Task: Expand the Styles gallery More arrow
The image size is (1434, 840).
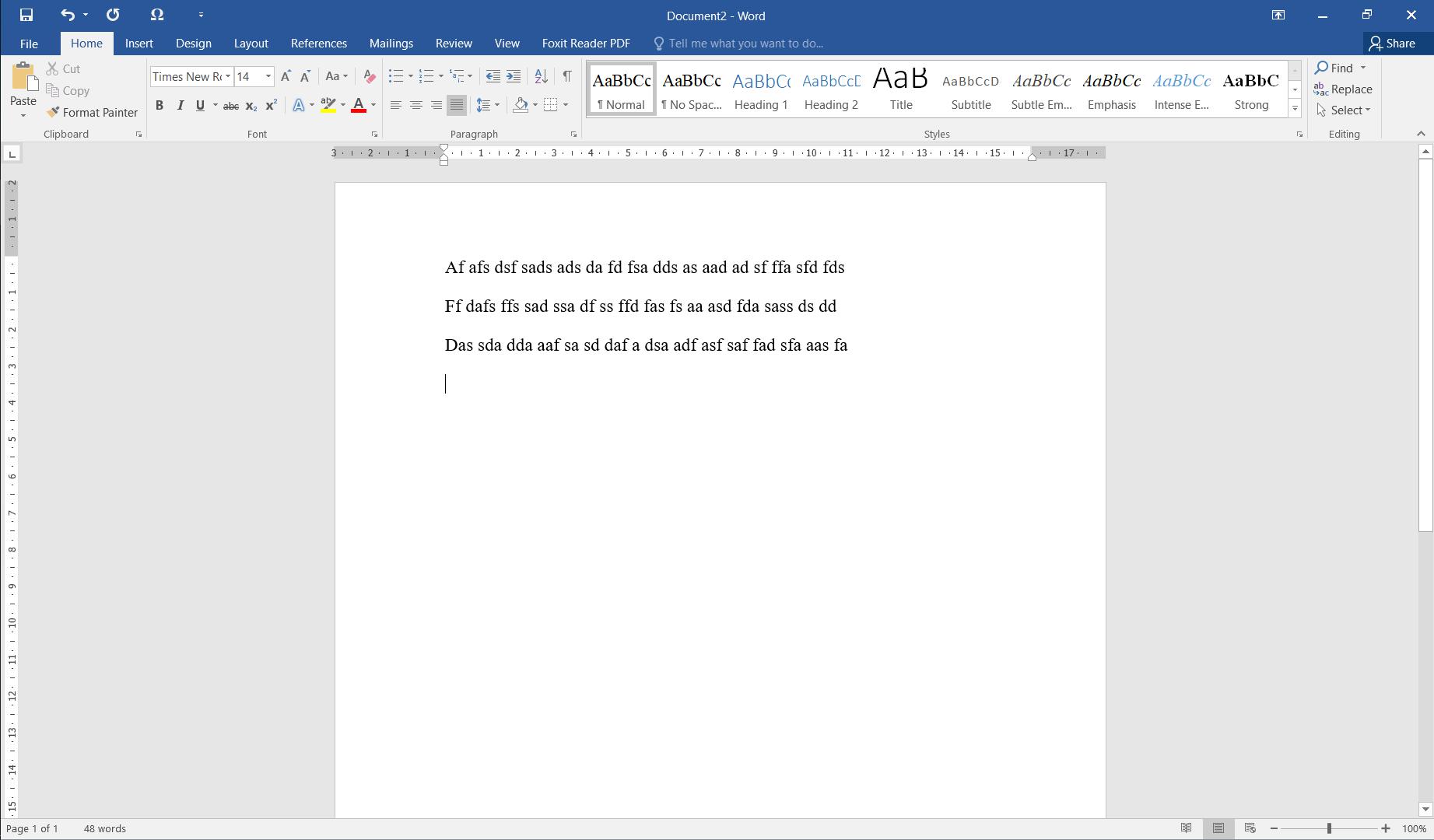Action: pyautogui.click(x=1295, y=109)
